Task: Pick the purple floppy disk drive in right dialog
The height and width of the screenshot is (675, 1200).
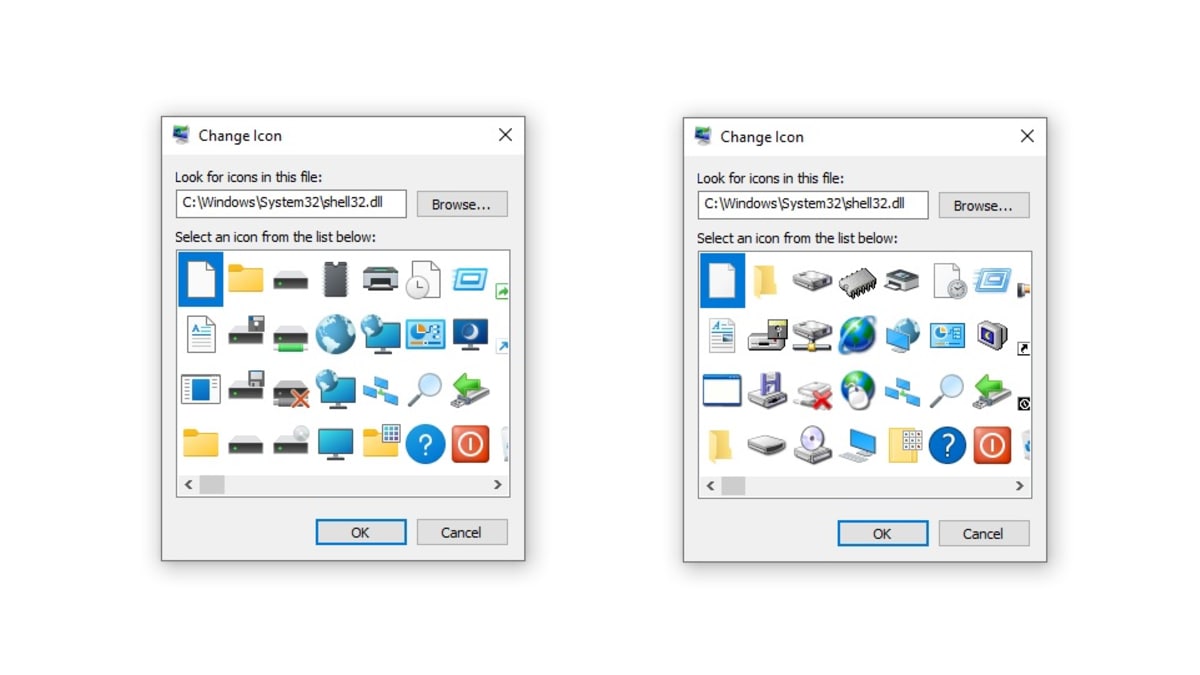Action: coord(767,390)
